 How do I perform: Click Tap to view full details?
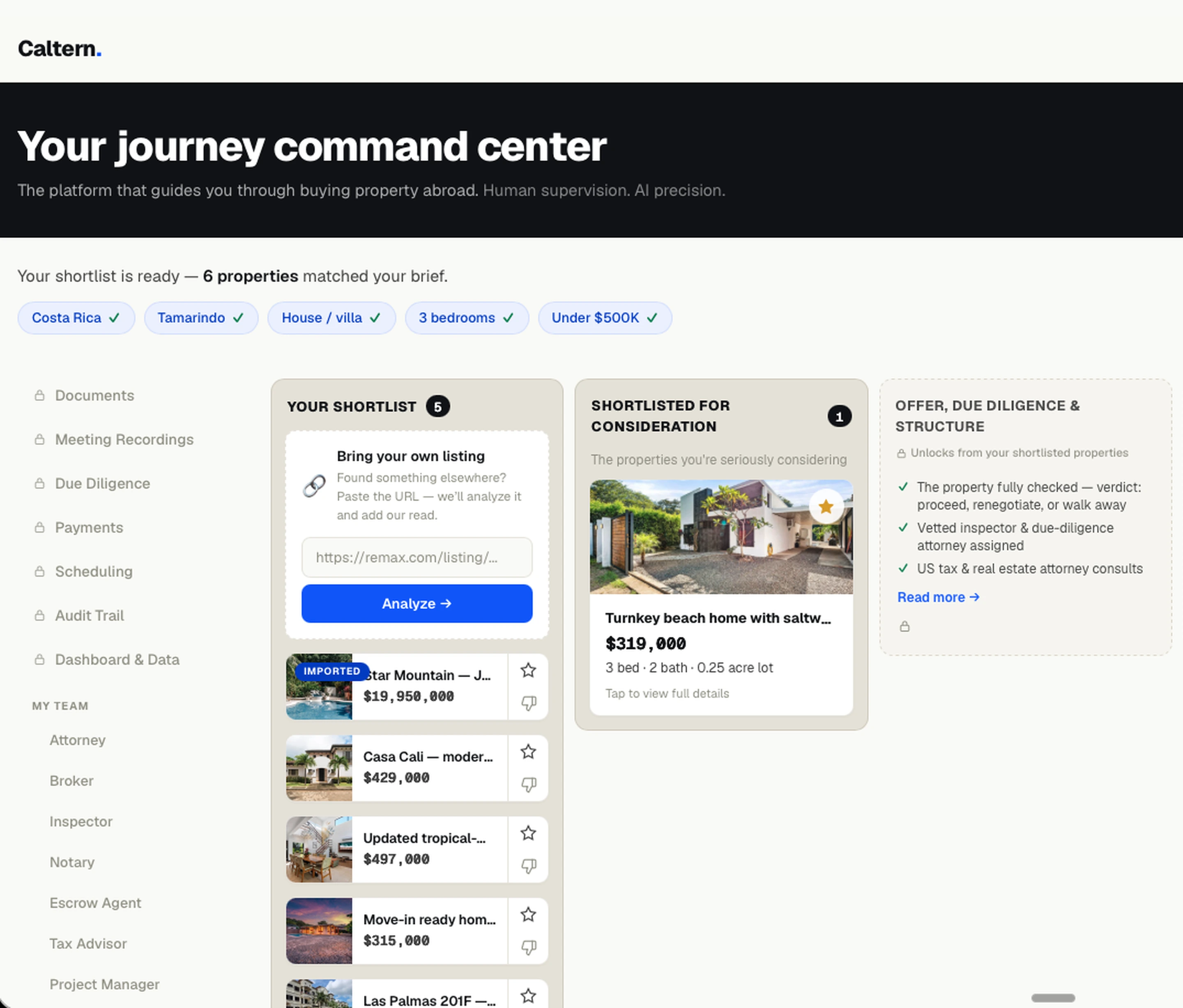(667, 693)
